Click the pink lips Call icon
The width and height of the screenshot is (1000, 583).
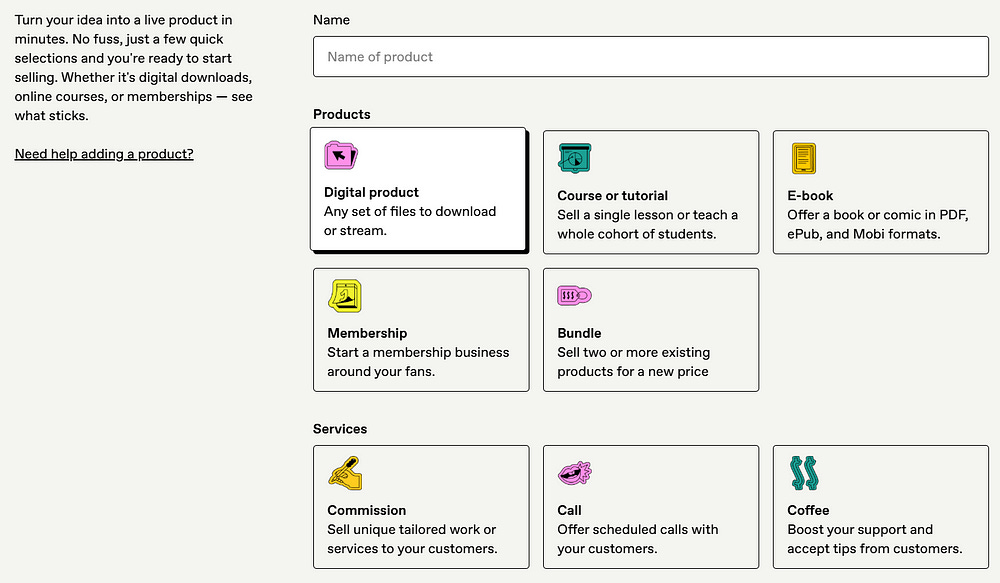pos(575,473)
